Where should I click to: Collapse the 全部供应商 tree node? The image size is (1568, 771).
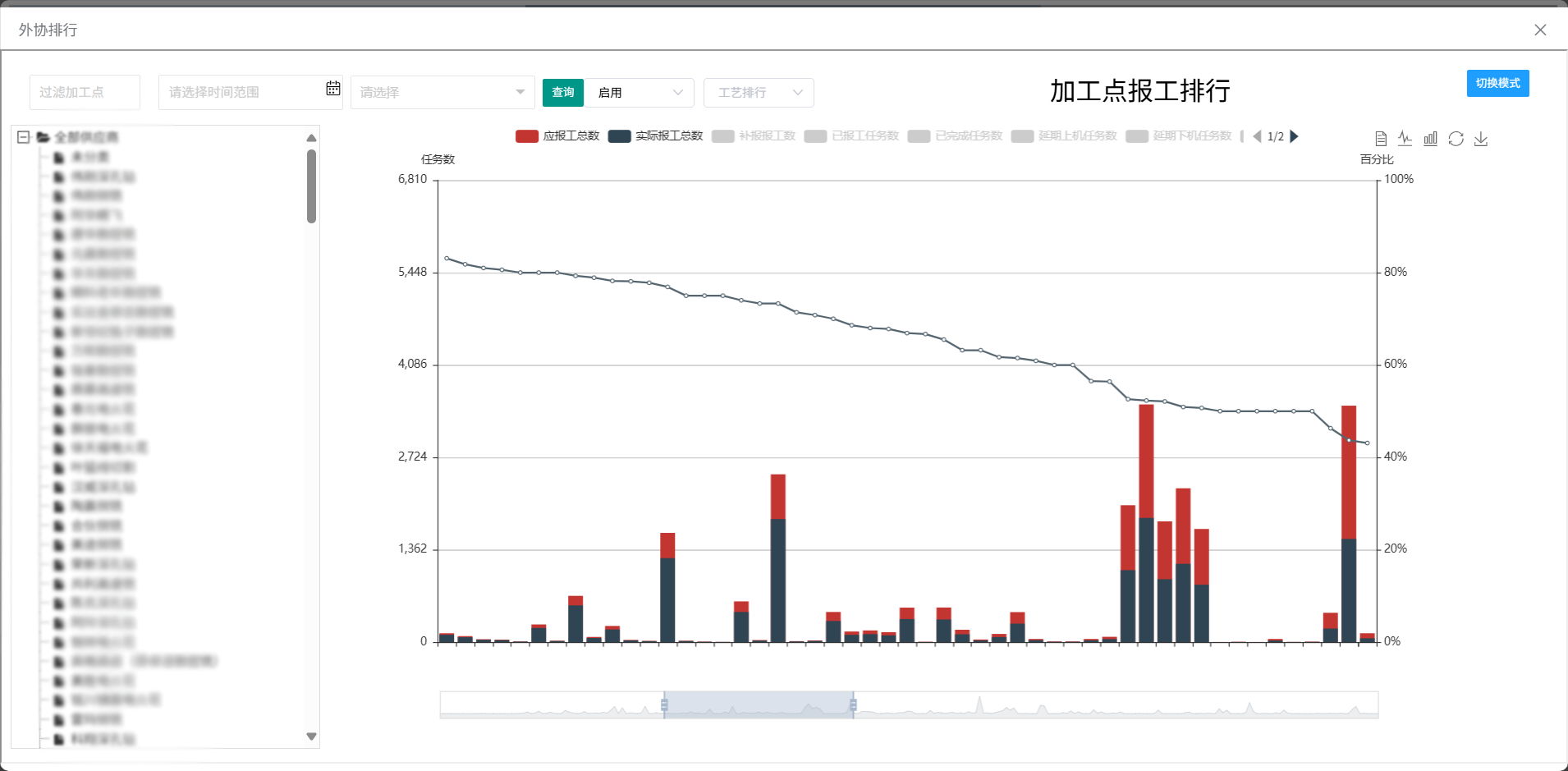click(23, 137)
